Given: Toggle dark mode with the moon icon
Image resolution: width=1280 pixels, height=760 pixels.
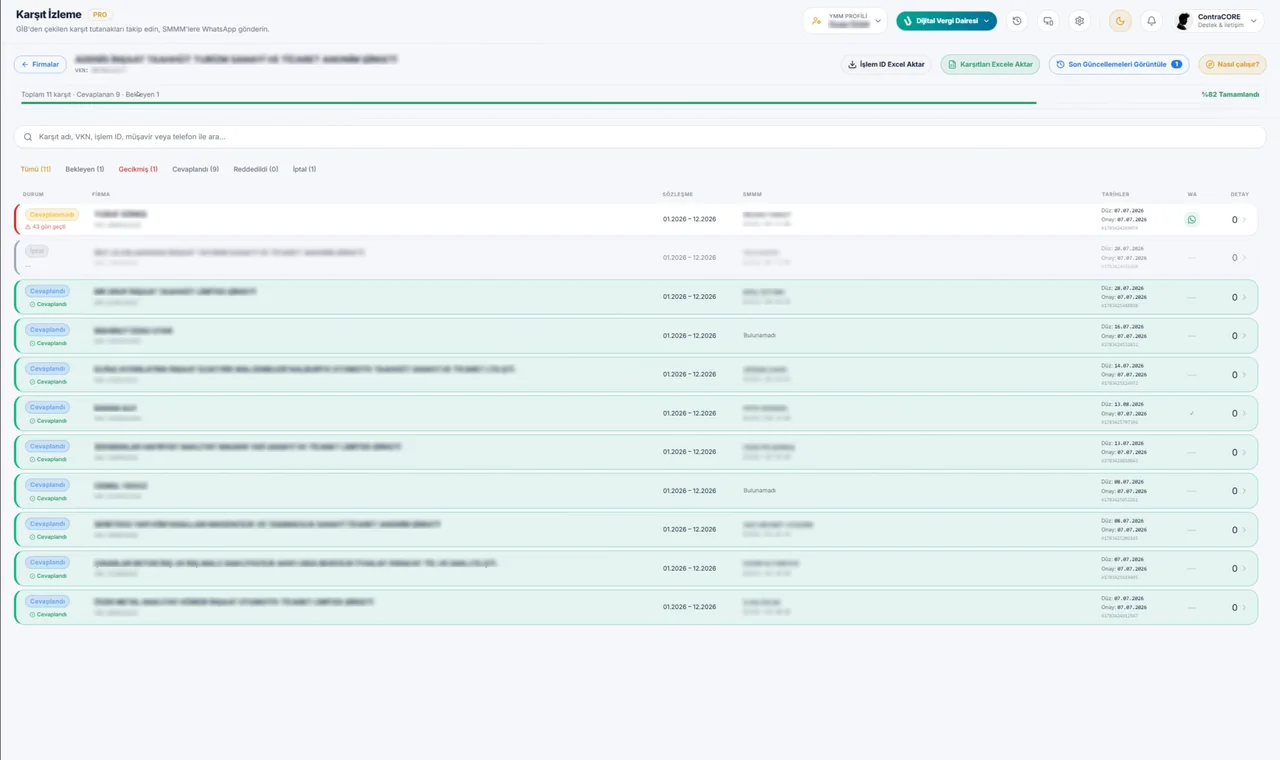Looking at the screenshot, I should click(x=1120, y=21).
